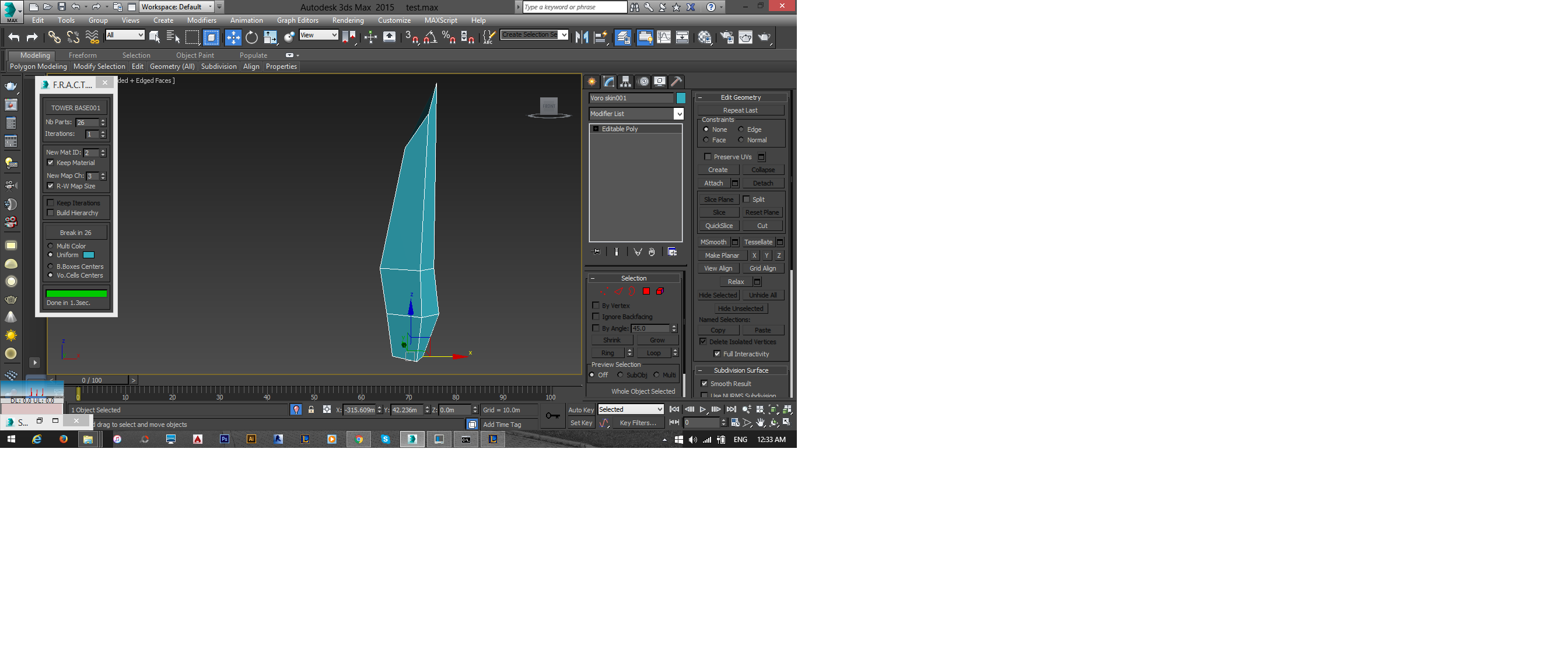Play the animation
Screen dimensions: 1568x666
(x=702, y=410)
